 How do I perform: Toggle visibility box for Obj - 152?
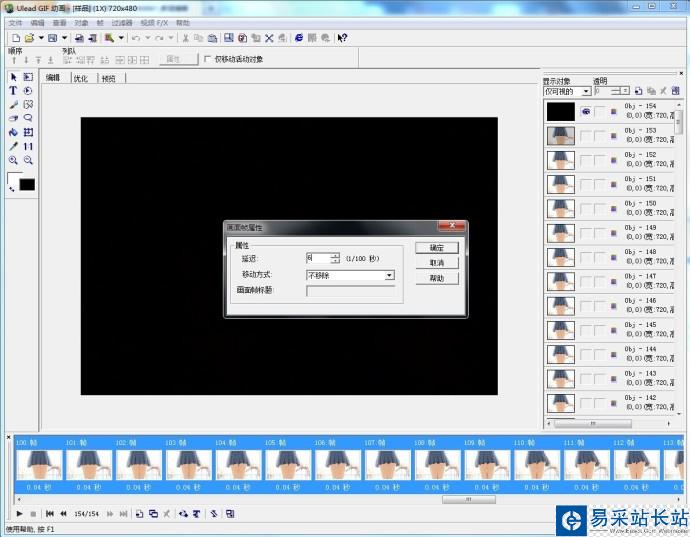tap(586, 160)
